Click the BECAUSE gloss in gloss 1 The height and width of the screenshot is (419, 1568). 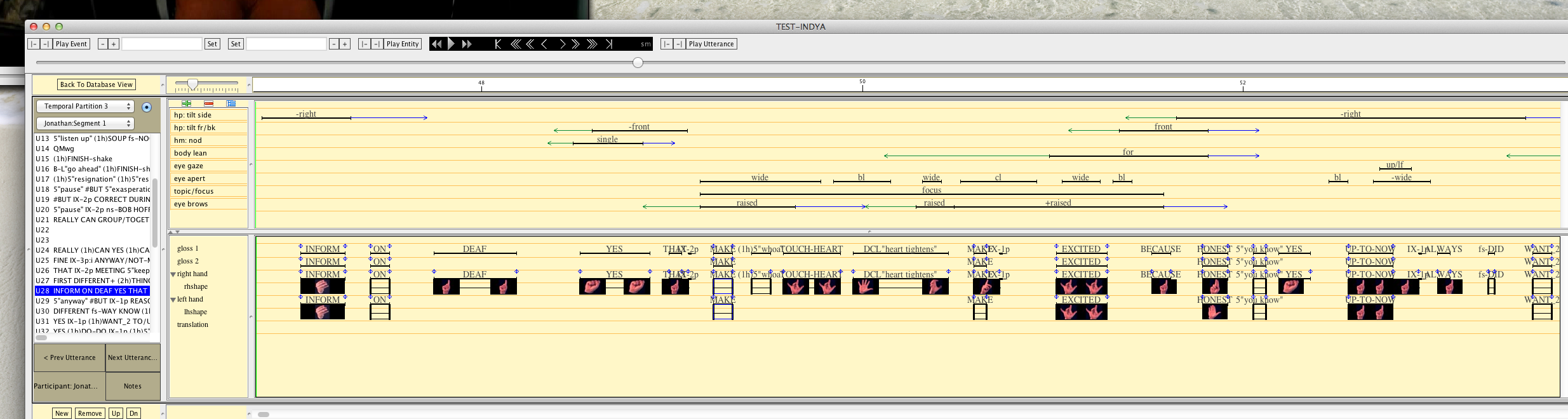[1160, 249]
